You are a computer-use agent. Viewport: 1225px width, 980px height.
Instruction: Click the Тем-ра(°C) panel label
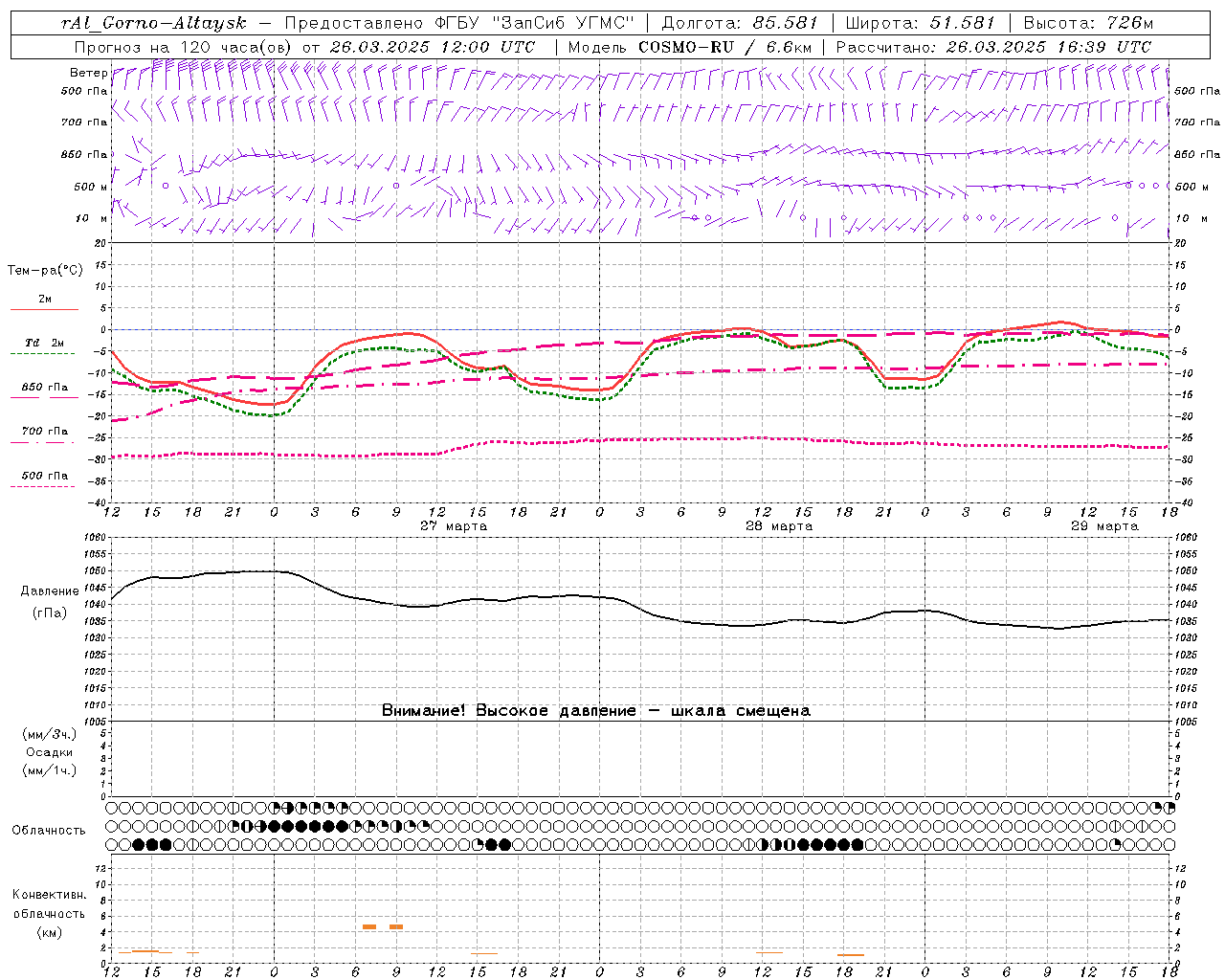(x=45, y=271)
